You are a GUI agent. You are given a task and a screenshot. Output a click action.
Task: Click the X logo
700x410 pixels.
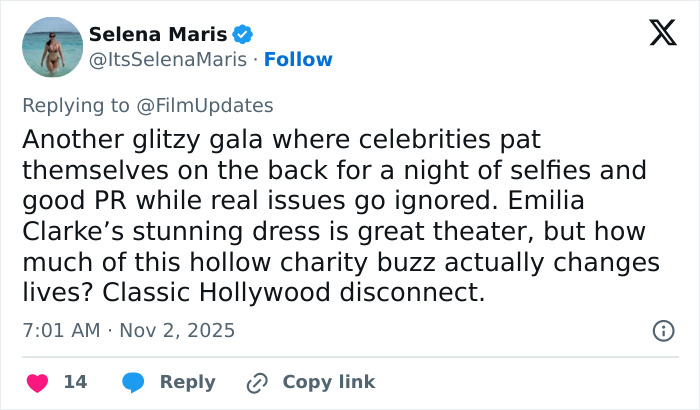point(656,33)
